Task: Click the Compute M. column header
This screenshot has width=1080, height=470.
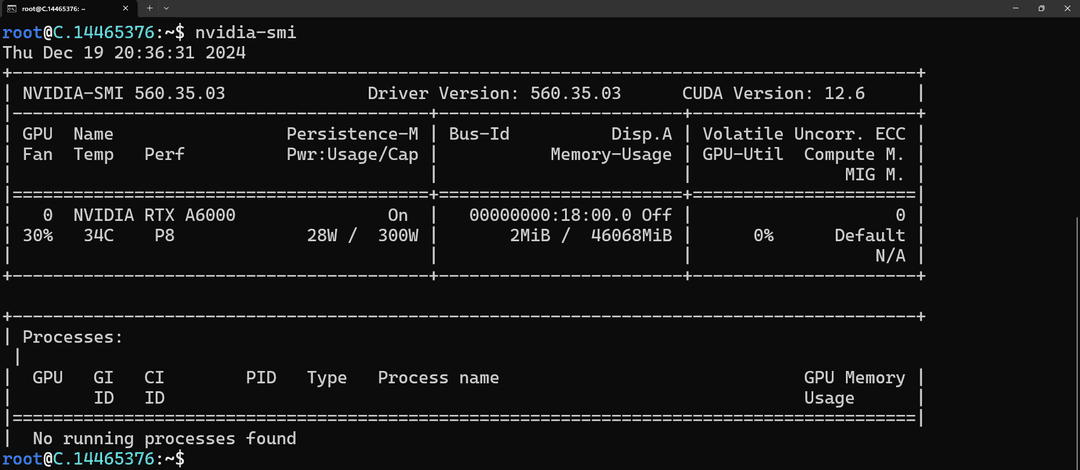Action: click(x=854, y=154)
